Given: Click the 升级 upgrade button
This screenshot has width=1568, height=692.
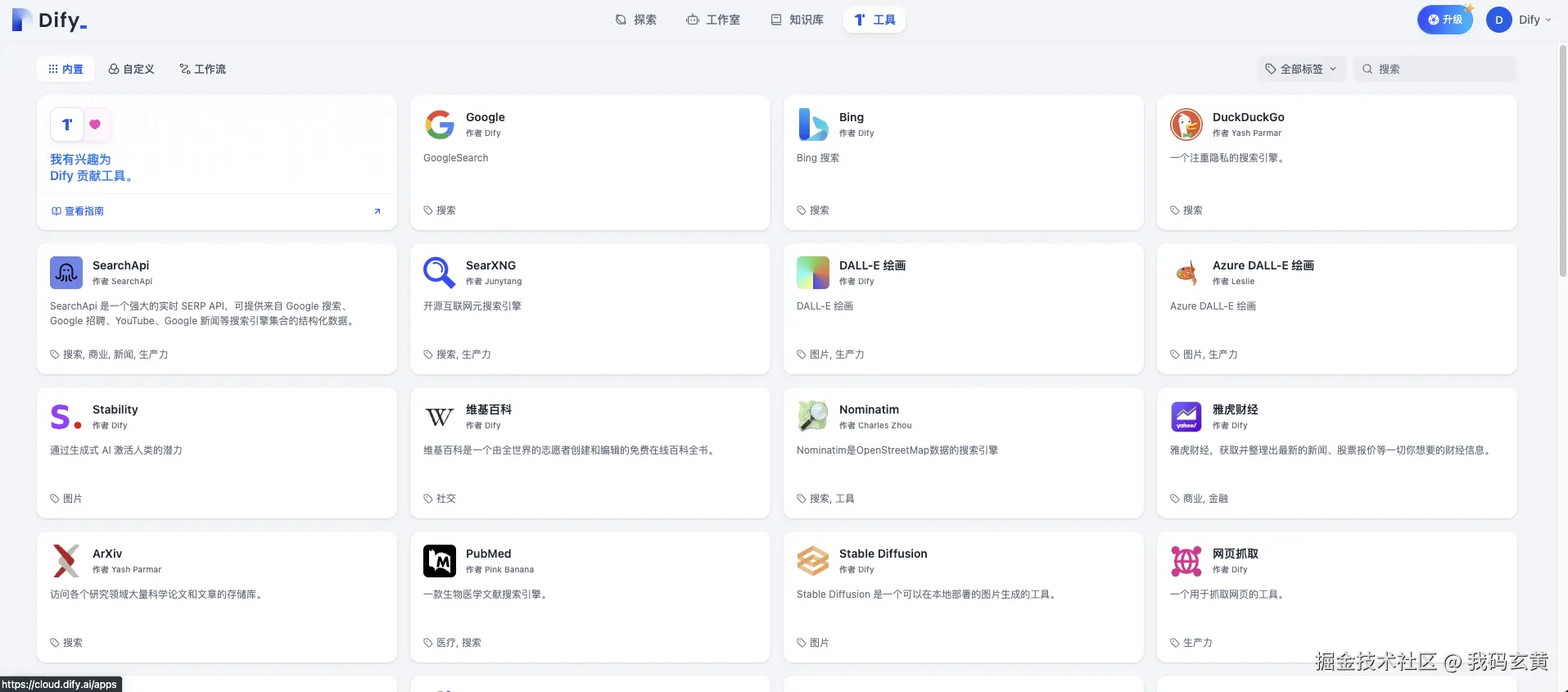Looking at the screenshot, I should 1445,20.
